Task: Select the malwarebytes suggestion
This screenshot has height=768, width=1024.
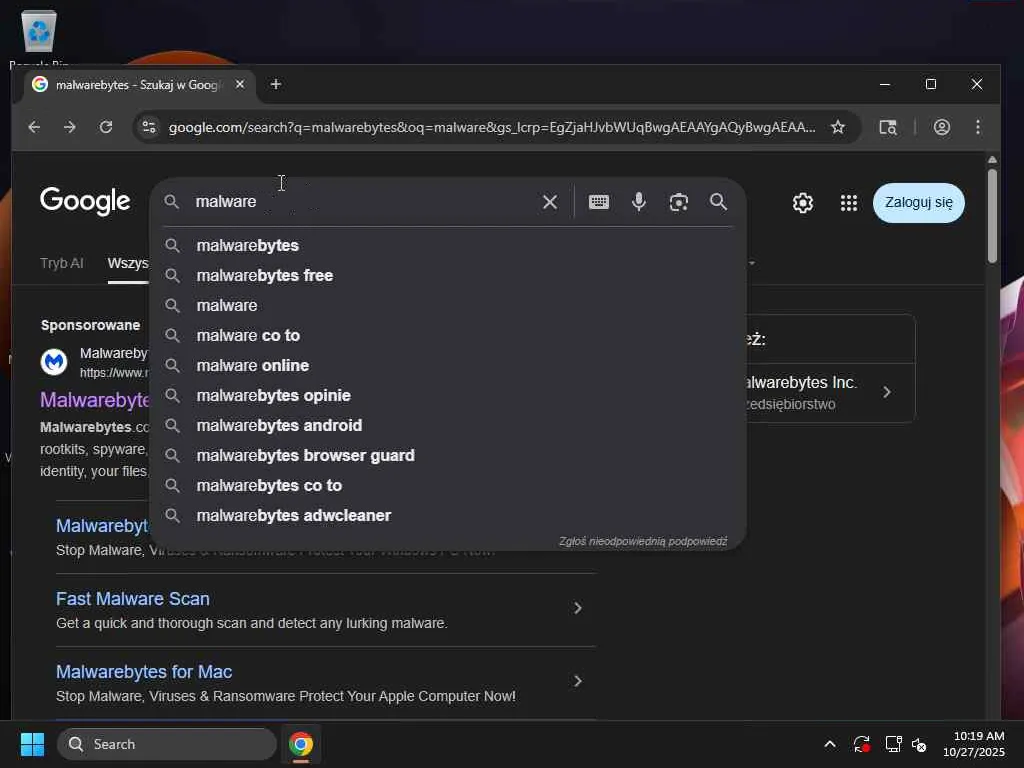Action: (x=448, y=246)
